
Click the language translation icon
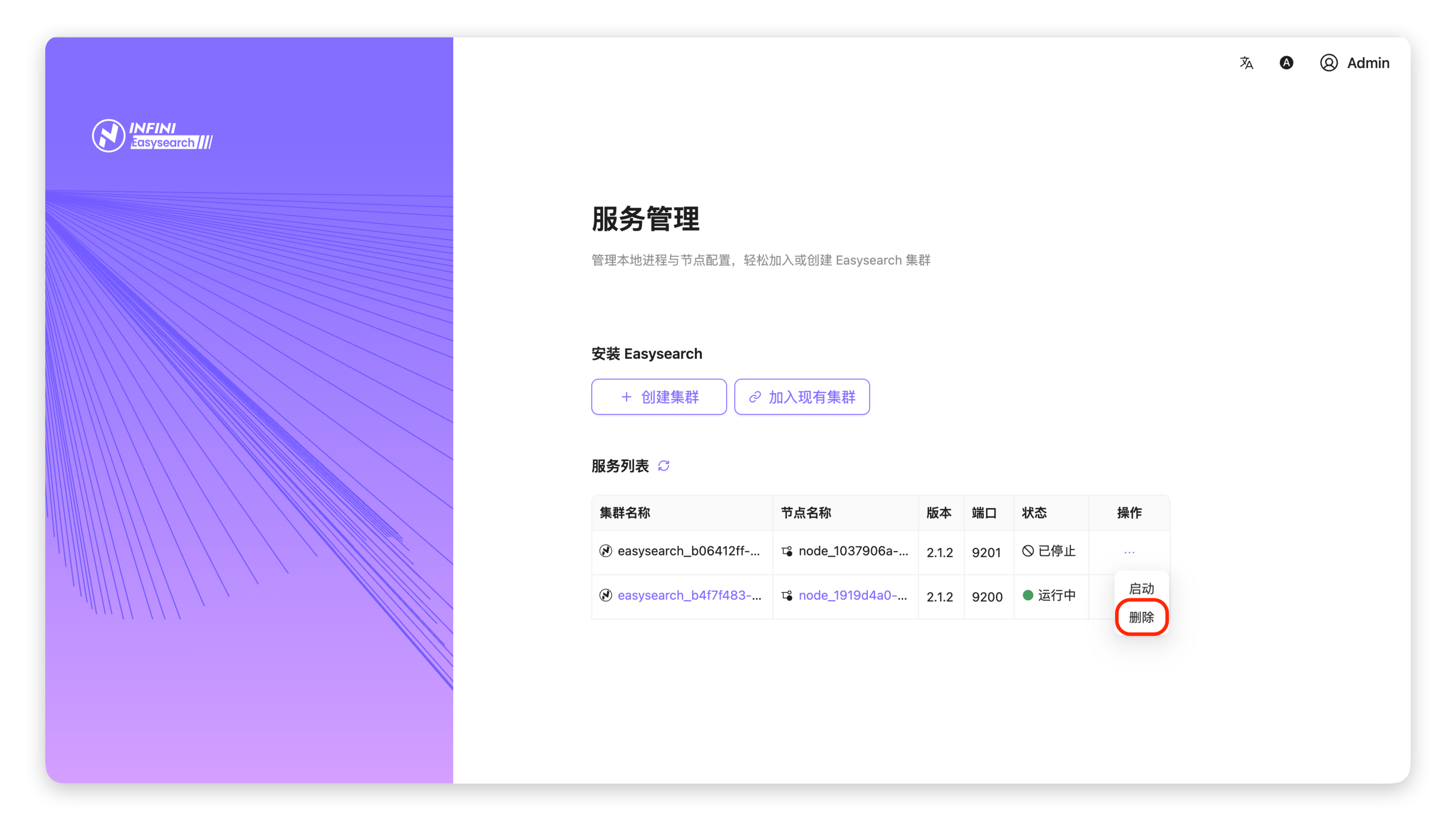pos(1246,63)
